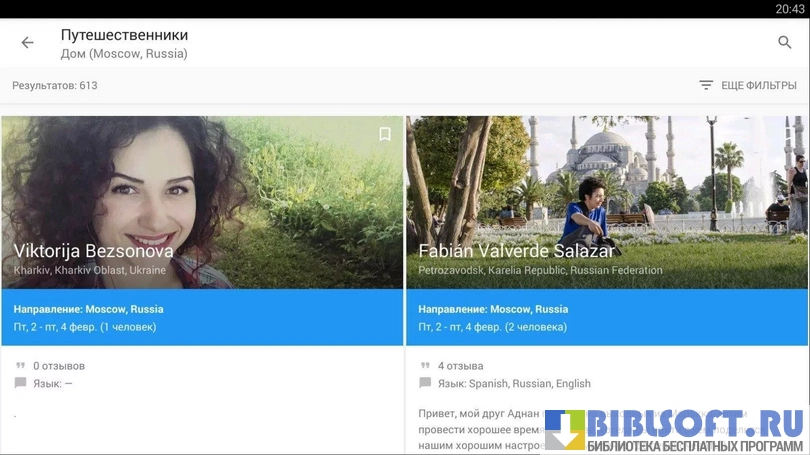This screenshot has width=810, height=455.
Task: Click Viktorija's blue Moscow trip banner
Action: [x=202, y=318]
